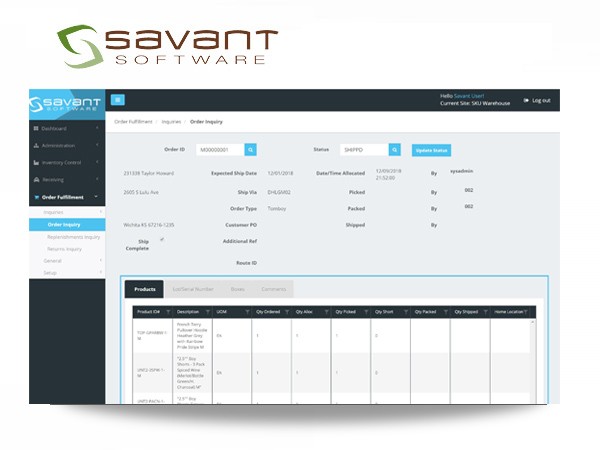Click the customer name '231338 Taylor Howard'
600x450 pixels.
(x=148, y=173)
